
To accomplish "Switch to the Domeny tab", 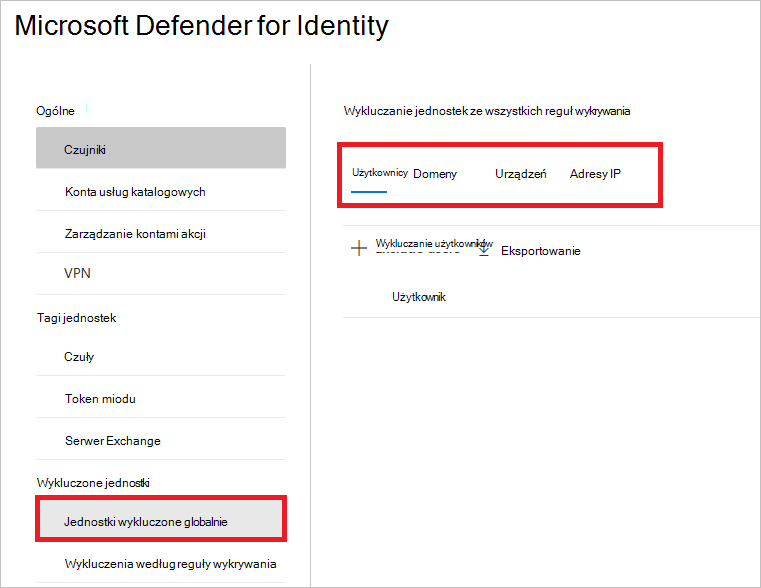I will [435, 174].
